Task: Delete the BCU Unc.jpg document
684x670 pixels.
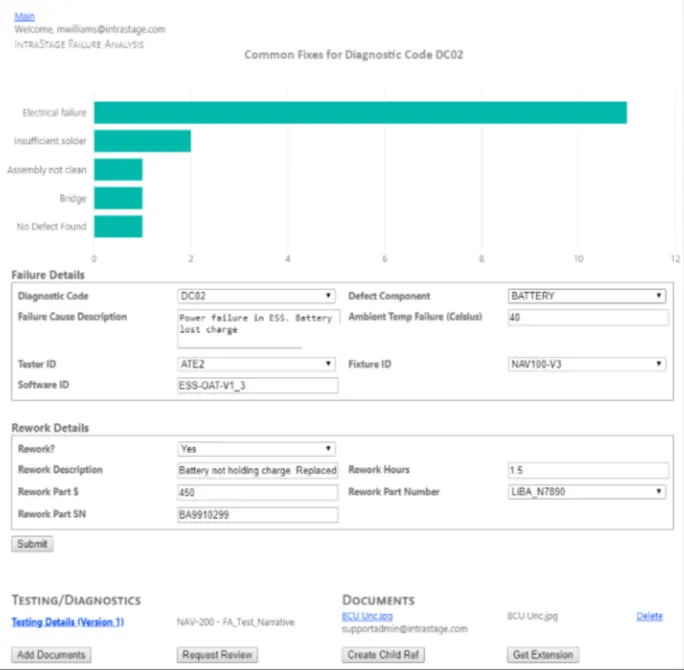Action: coord(649,616)
